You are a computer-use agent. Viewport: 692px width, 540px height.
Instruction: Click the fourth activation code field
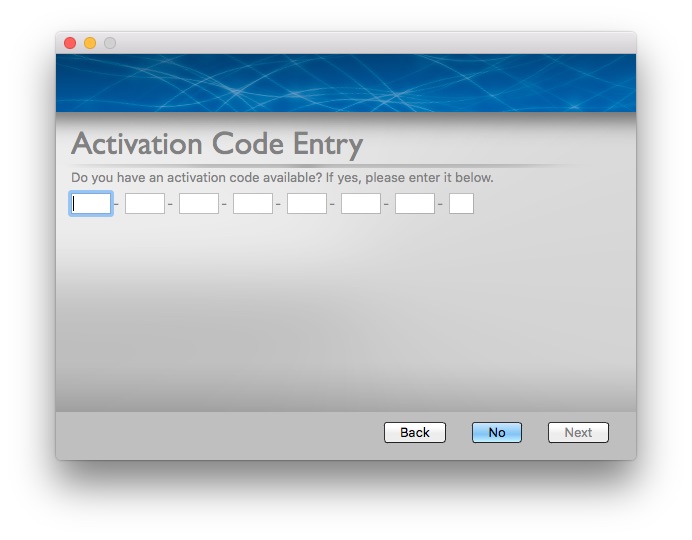(x=253, y=203)
